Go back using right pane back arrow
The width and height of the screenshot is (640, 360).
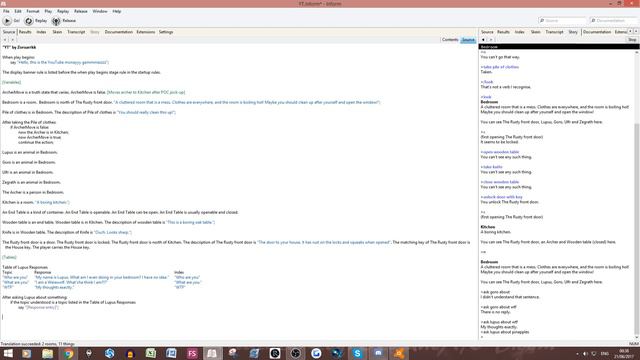click(x=483, y=40)
